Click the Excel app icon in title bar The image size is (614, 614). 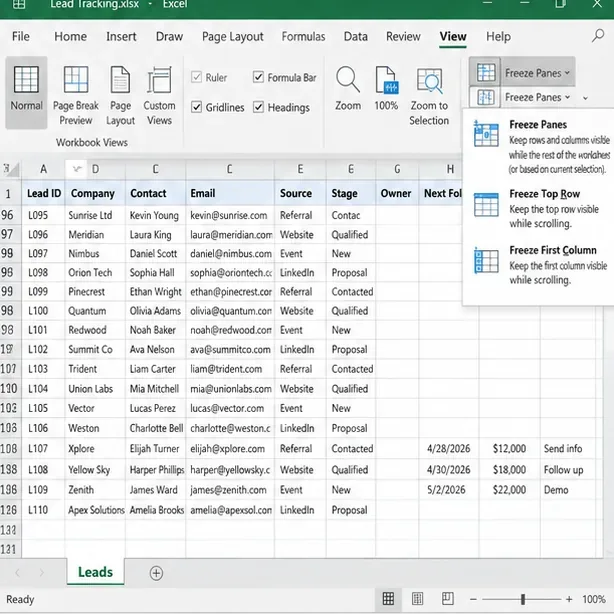tap(18, 5)
